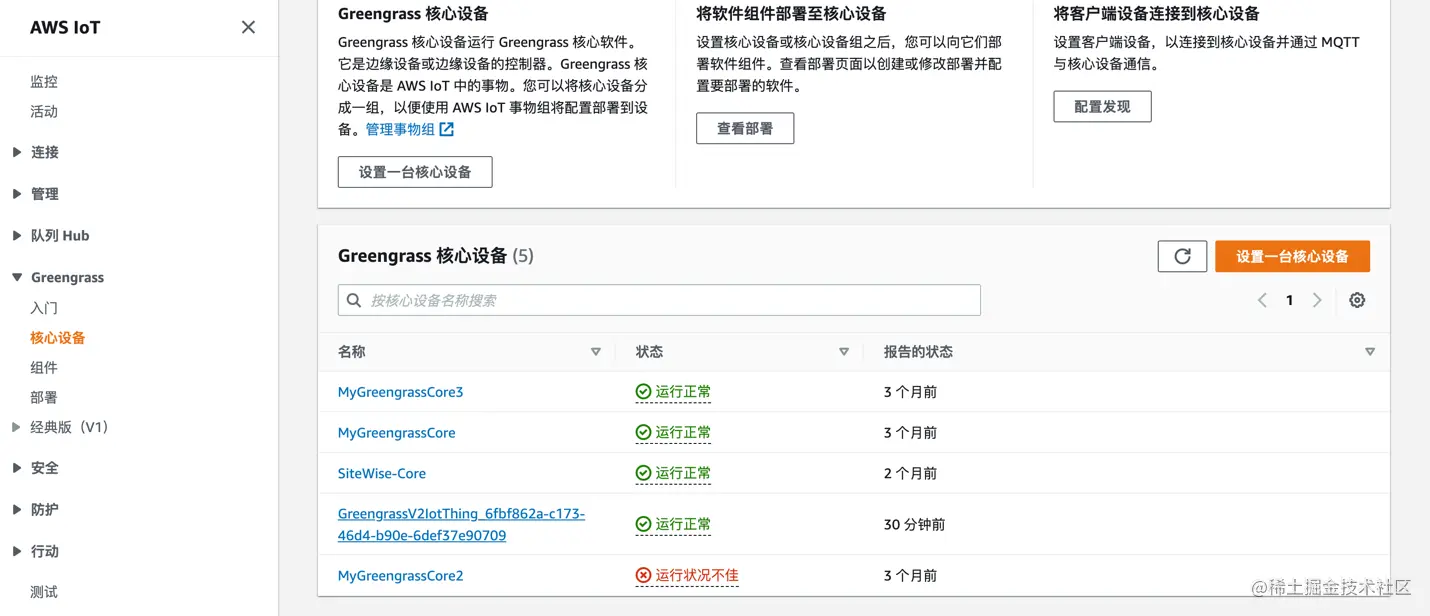Click 运行正常 status for GreengrassV2IotThing
This screenshot has width=1430, height=616.
click(x=683, y=524)
